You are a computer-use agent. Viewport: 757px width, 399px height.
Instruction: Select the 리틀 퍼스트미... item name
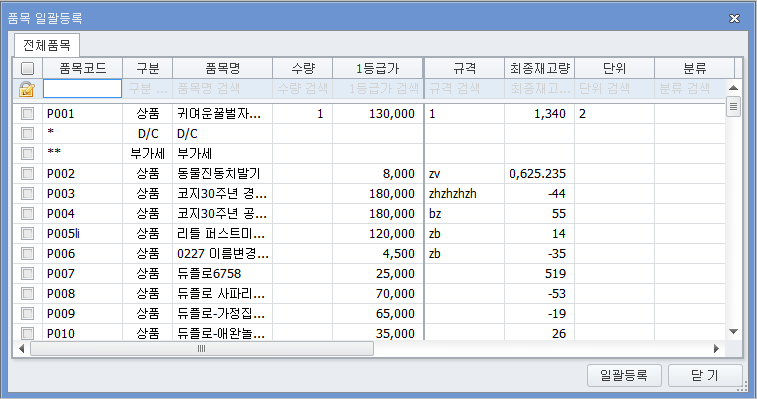(223, 234)
